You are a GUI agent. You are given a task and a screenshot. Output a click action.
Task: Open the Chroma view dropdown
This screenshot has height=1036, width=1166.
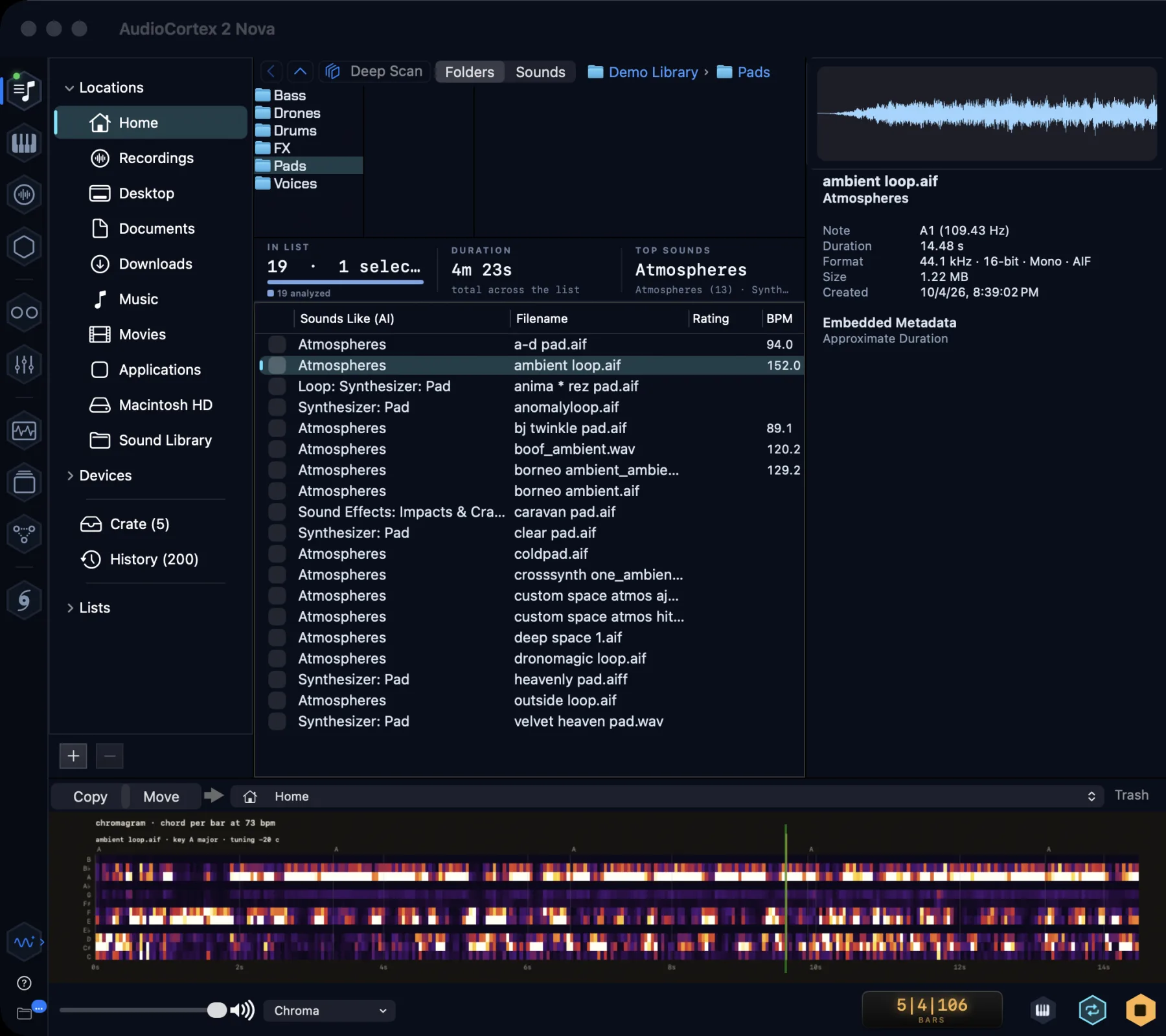pyautogui.click(x=329, y=1011)
